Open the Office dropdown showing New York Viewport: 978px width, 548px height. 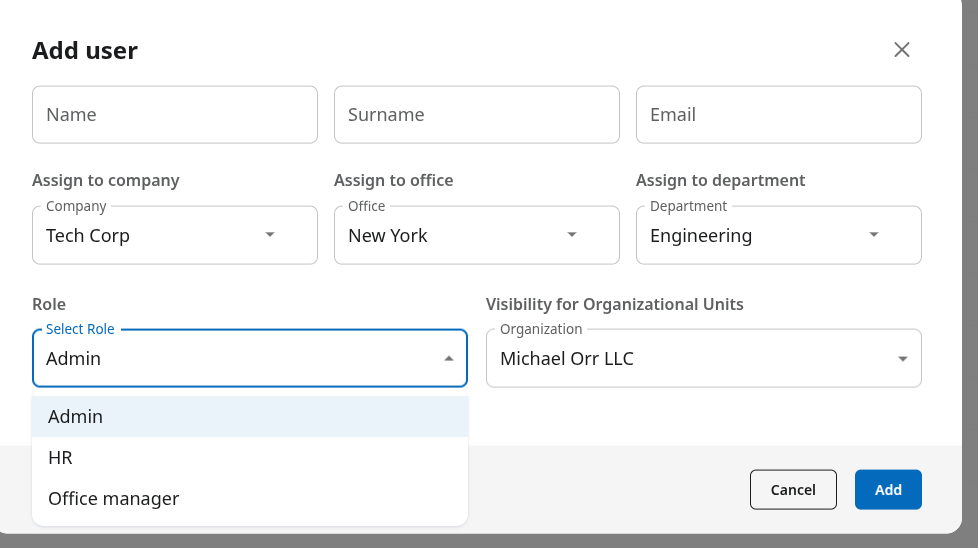(450, 236)
